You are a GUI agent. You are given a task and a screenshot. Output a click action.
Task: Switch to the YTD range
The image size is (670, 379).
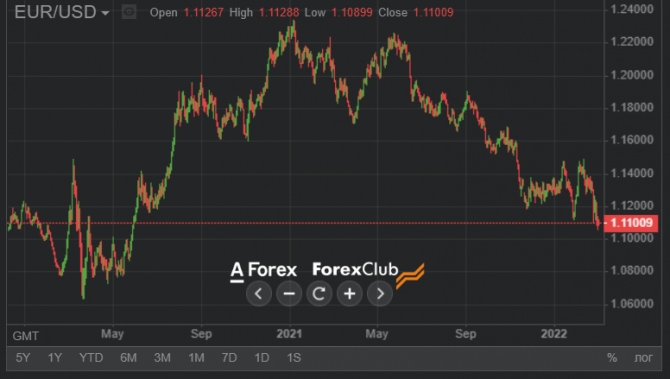click(x=91, y=358)
